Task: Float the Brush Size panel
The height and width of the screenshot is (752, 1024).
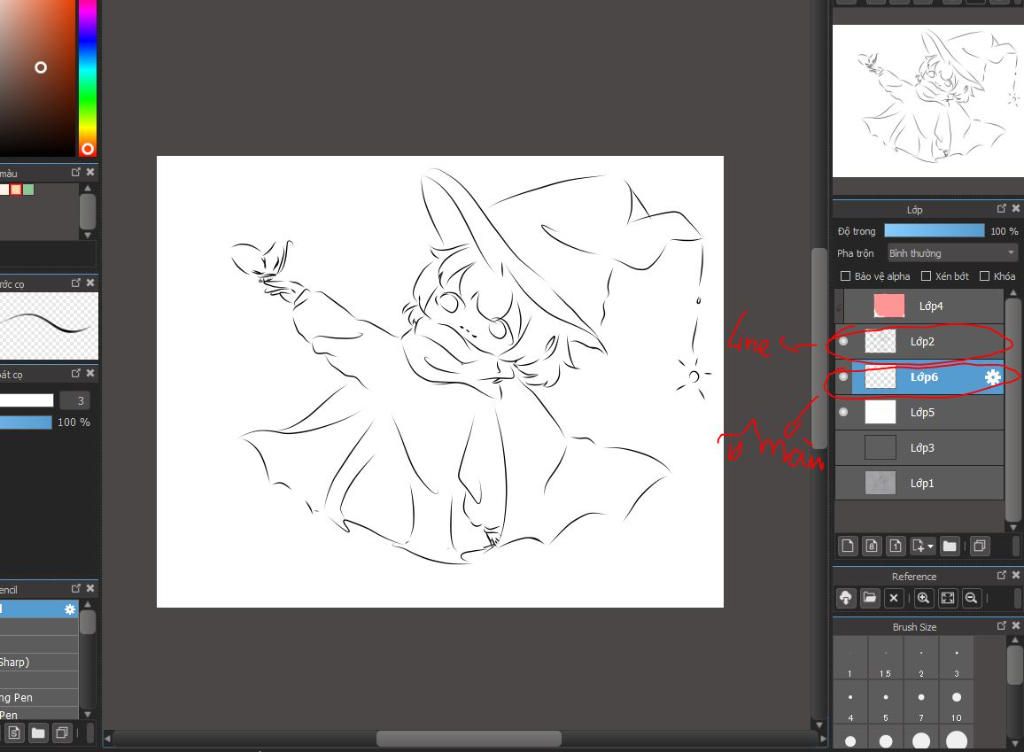Action: click(x=1002, y=625)
